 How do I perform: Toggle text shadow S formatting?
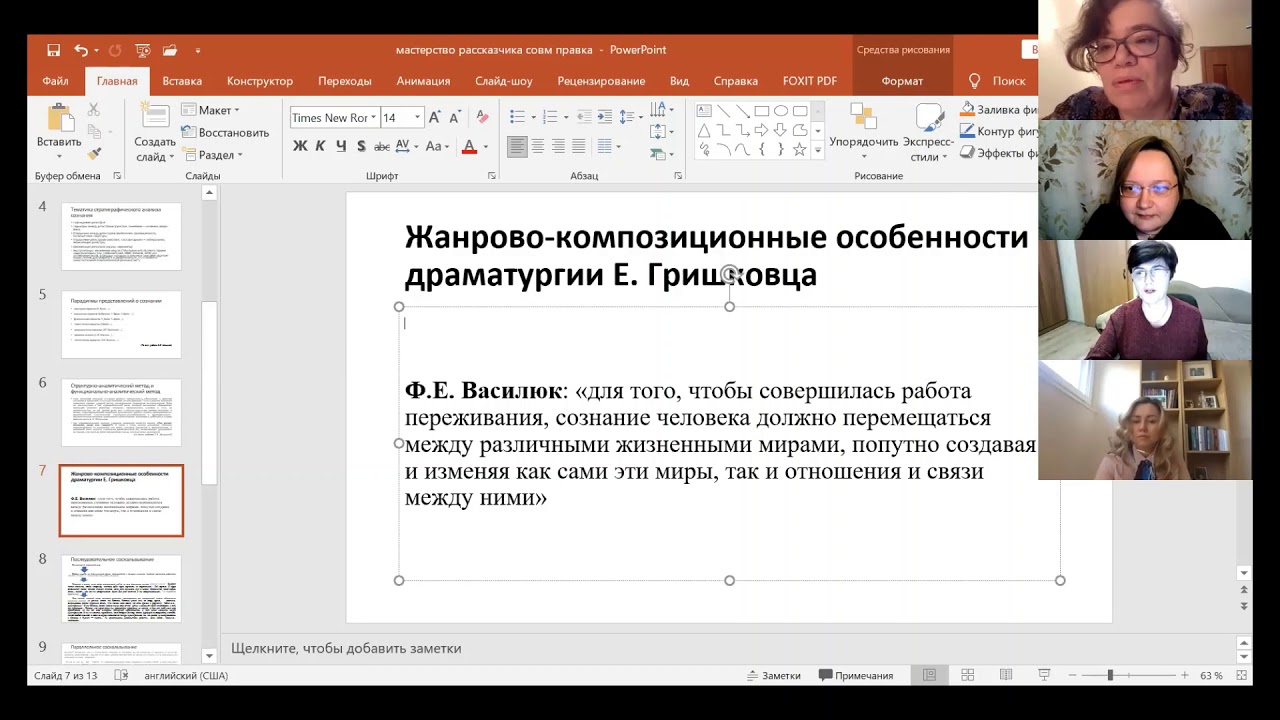tap(361, 146)
